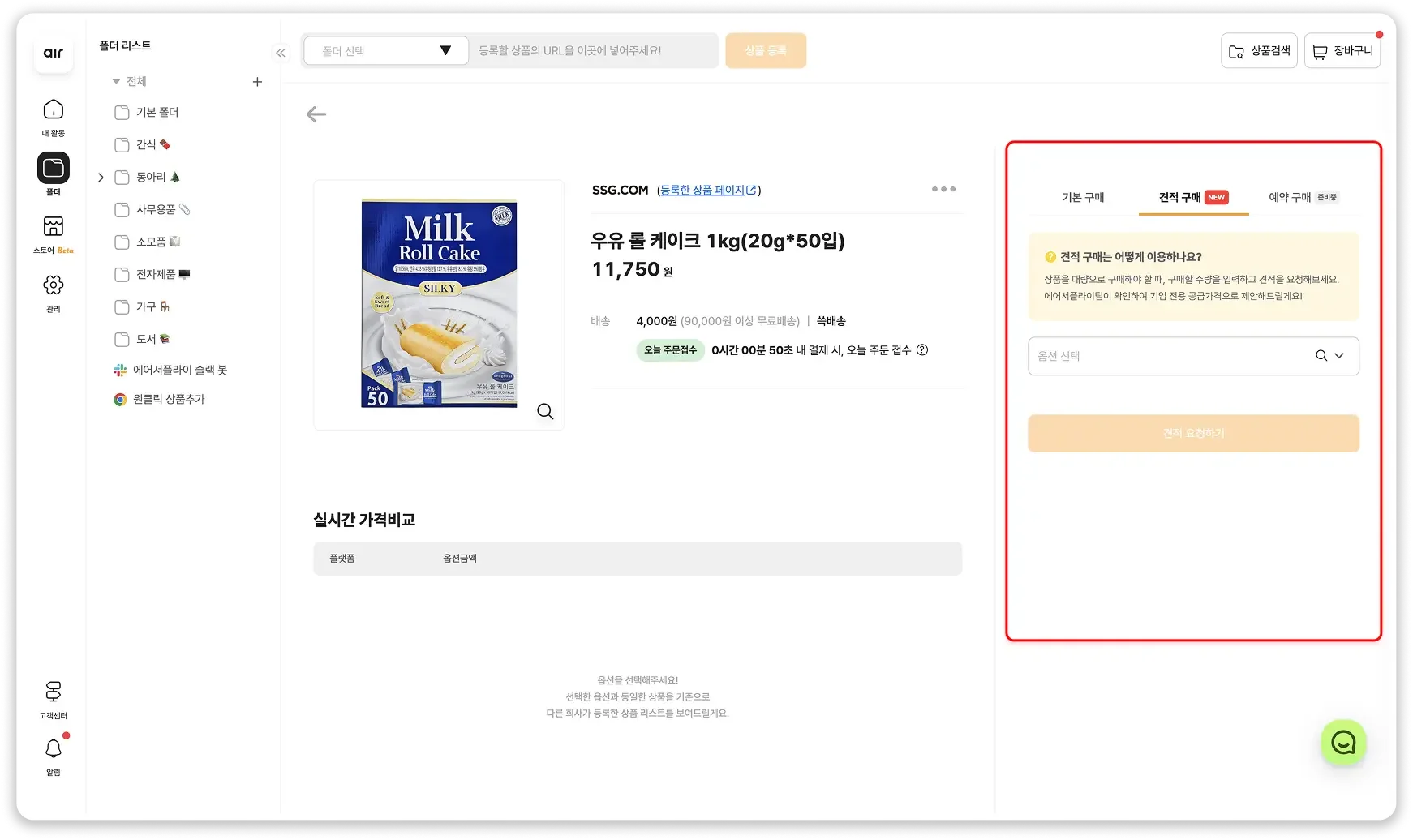Zoom the Milk Roll Cake product image

click(x=545, y=411)
